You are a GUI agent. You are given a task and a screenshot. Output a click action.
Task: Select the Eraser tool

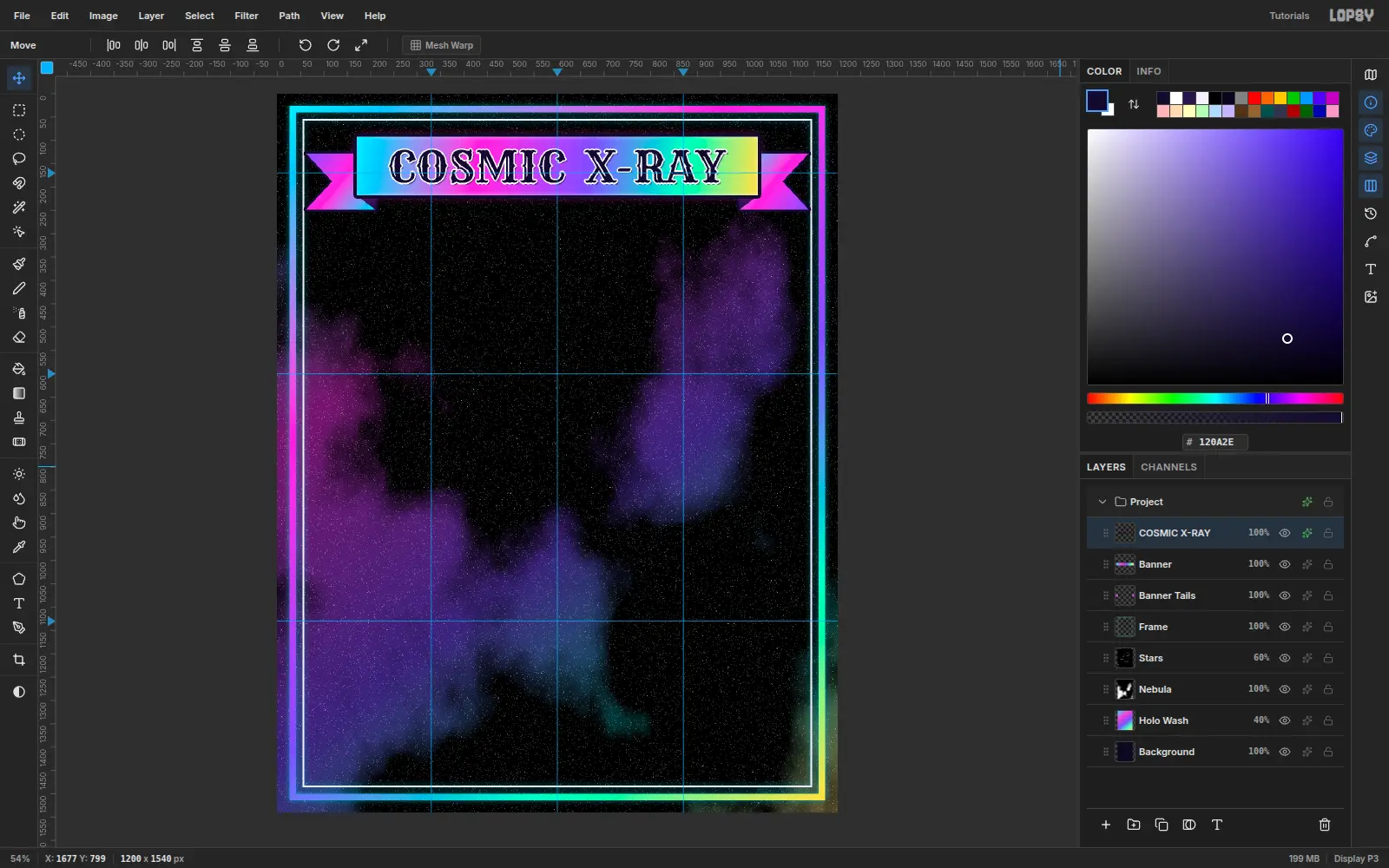tap(19, 337)
